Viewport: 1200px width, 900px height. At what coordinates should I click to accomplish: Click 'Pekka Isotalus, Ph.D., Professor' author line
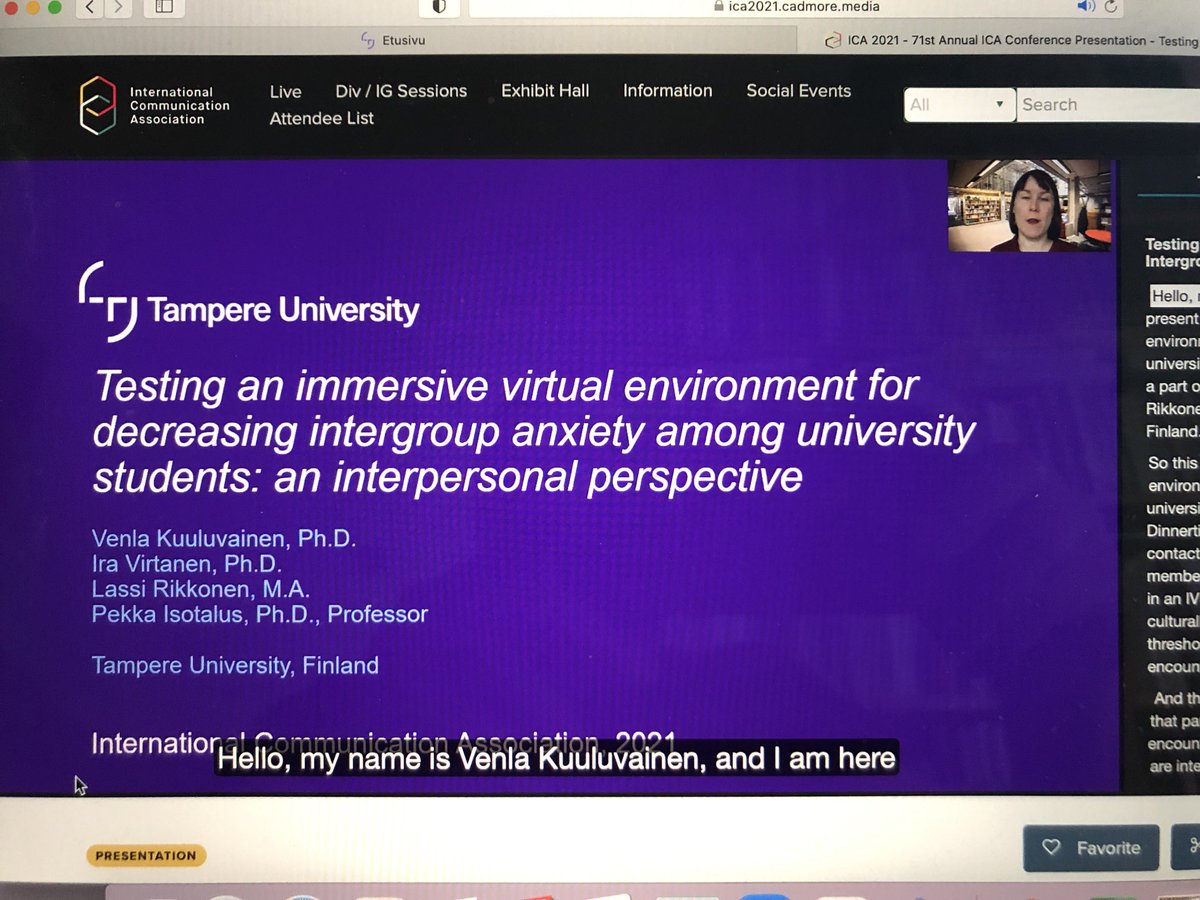259,613
